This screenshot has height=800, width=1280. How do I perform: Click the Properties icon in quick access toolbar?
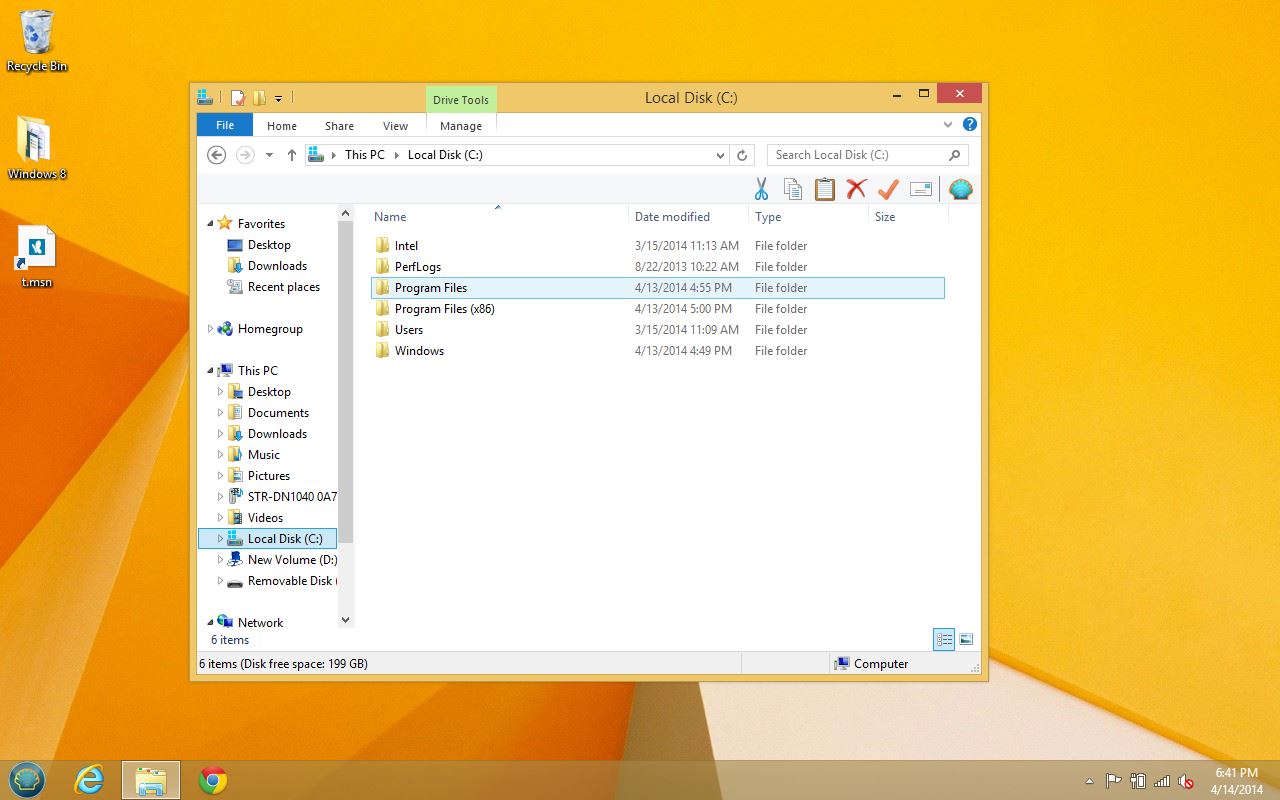pyautogui.click(x=238, y=98)
